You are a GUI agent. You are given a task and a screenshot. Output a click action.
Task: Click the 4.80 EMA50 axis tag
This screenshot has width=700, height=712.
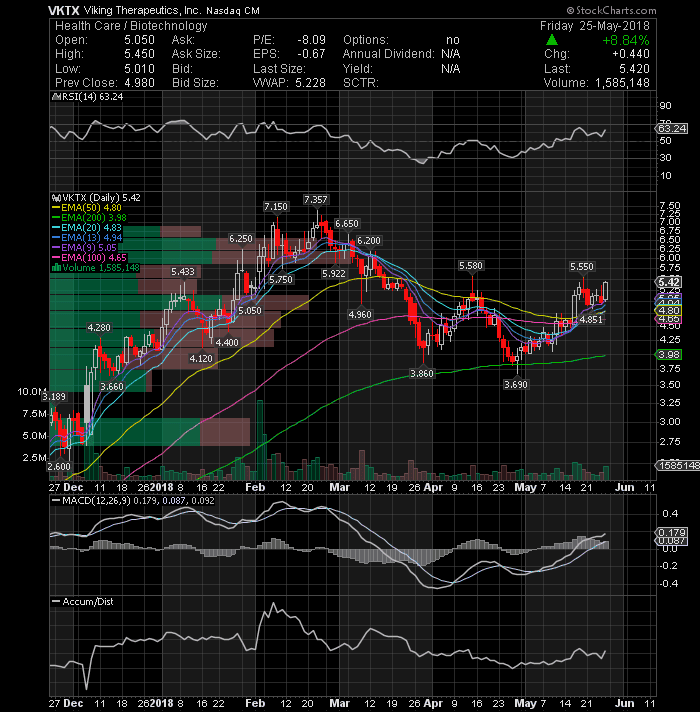coord(669,311)
